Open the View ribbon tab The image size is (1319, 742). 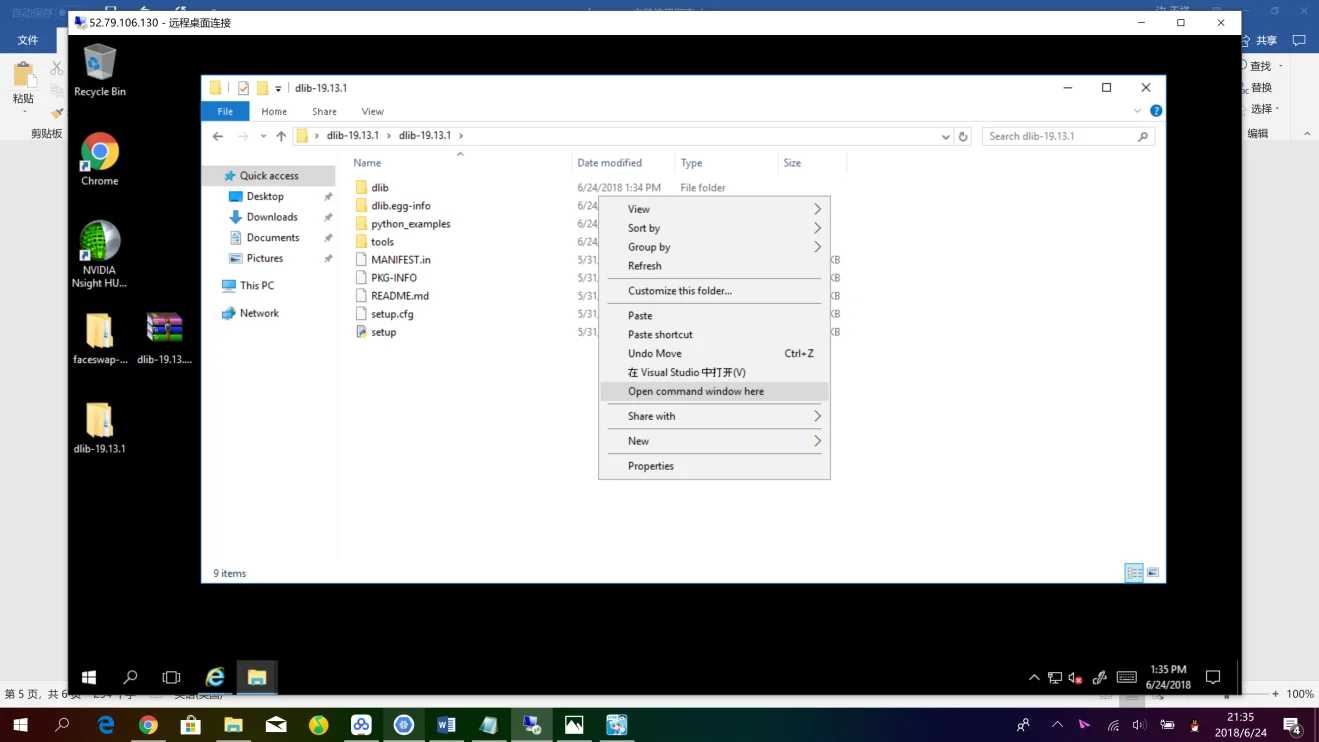tap(372, 111)
